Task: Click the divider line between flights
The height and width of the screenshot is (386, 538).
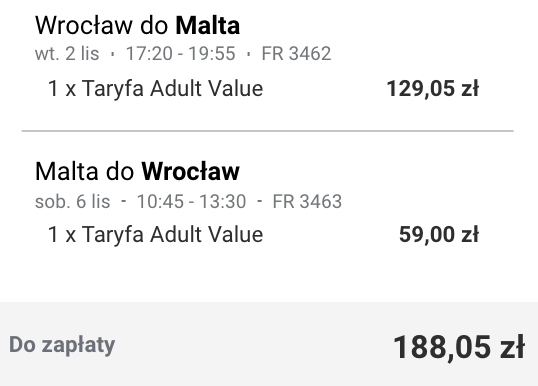Action: click(268, 131)
